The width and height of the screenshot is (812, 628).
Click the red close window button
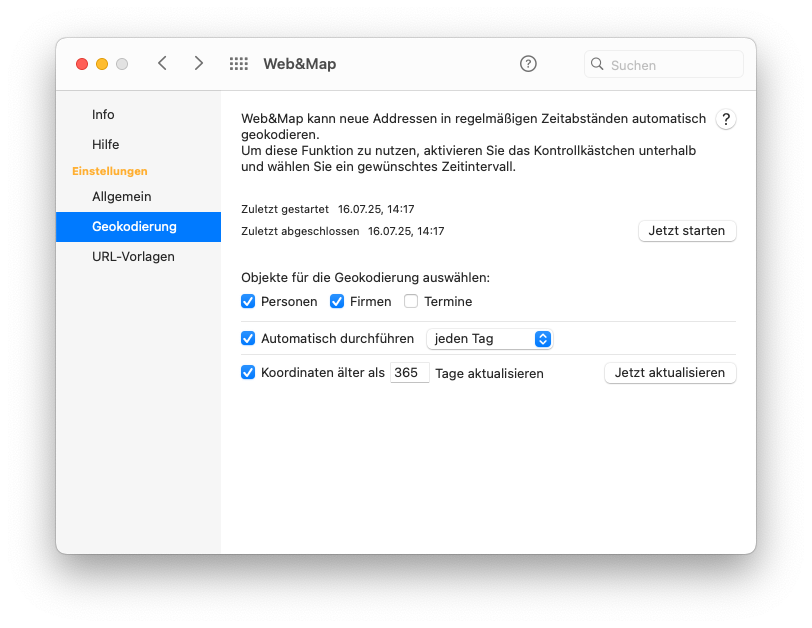coord(82,64)
